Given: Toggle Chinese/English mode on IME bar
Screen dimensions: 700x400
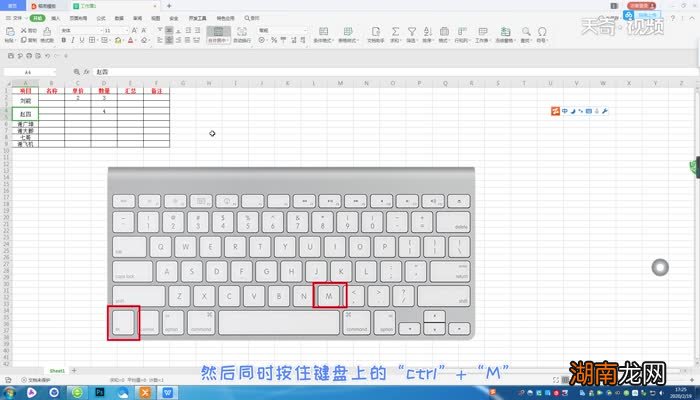Looking at the screenshot, I should [x=565, y=111].
